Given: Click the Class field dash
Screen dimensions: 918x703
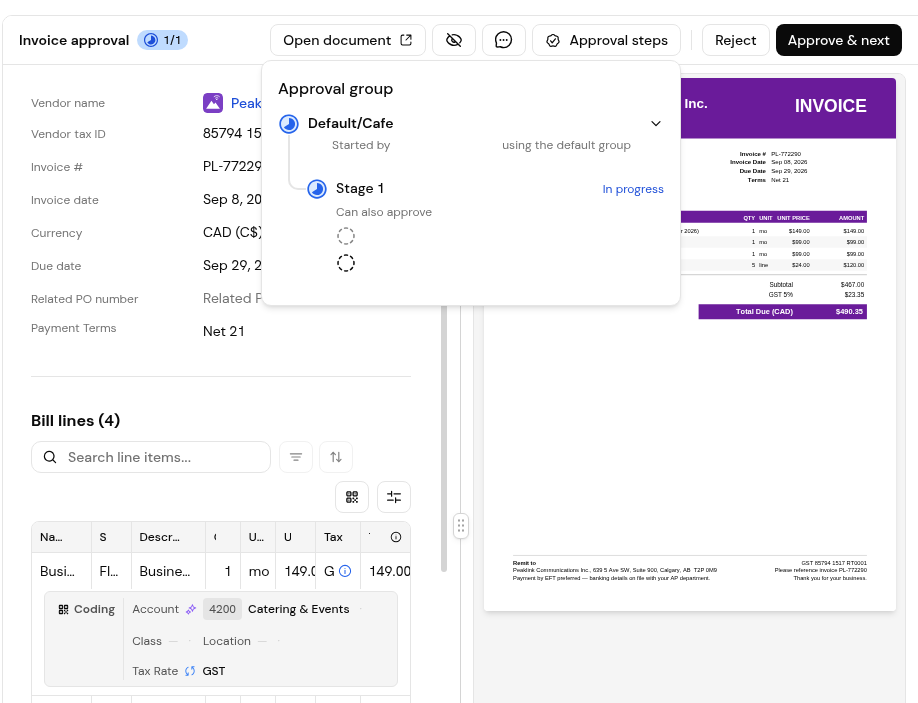Looking at the screenshot, I should pos(173,642).
